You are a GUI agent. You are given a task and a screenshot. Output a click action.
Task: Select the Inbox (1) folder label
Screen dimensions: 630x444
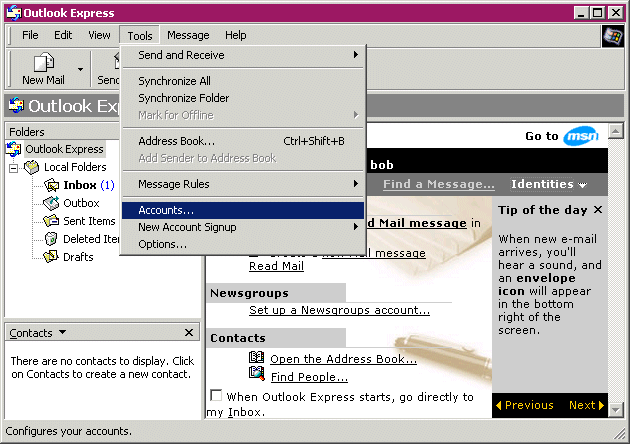pos(89,185)
